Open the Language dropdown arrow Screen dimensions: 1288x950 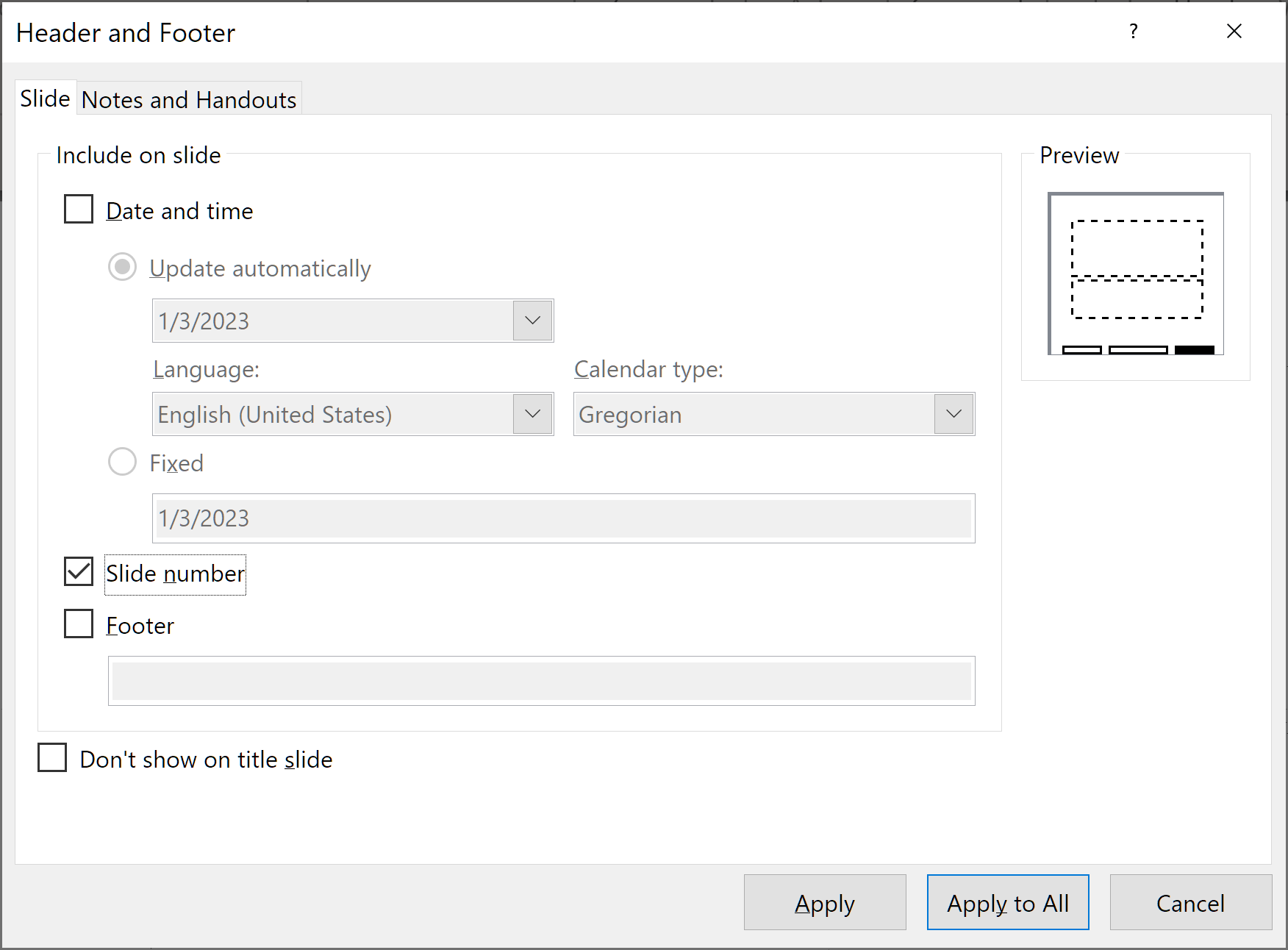click(532, 414)
